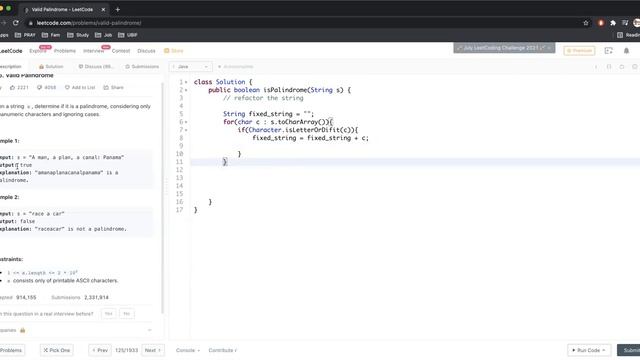
Task: Click the code line with 'String fixed_string'
Action: [x=268, y=114]
